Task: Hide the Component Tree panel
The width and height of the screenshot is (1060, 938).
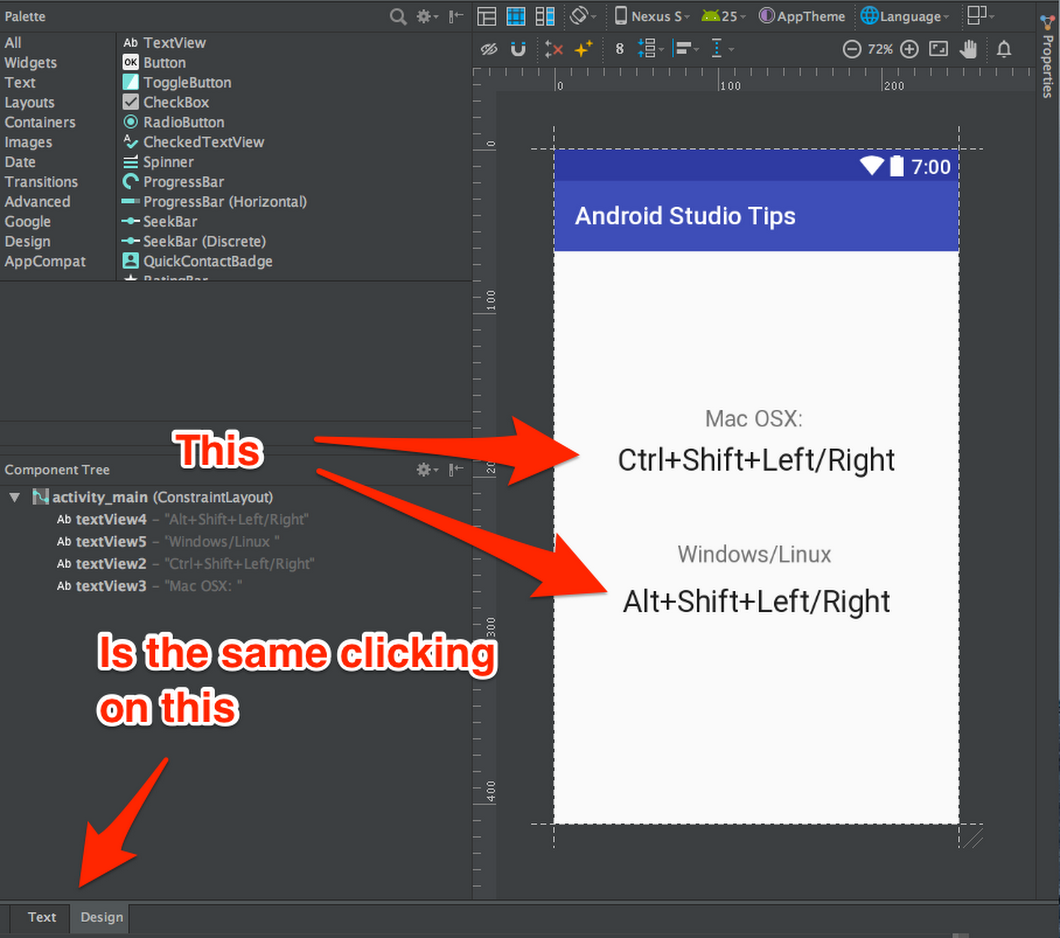Action: [x=456, y=469]
